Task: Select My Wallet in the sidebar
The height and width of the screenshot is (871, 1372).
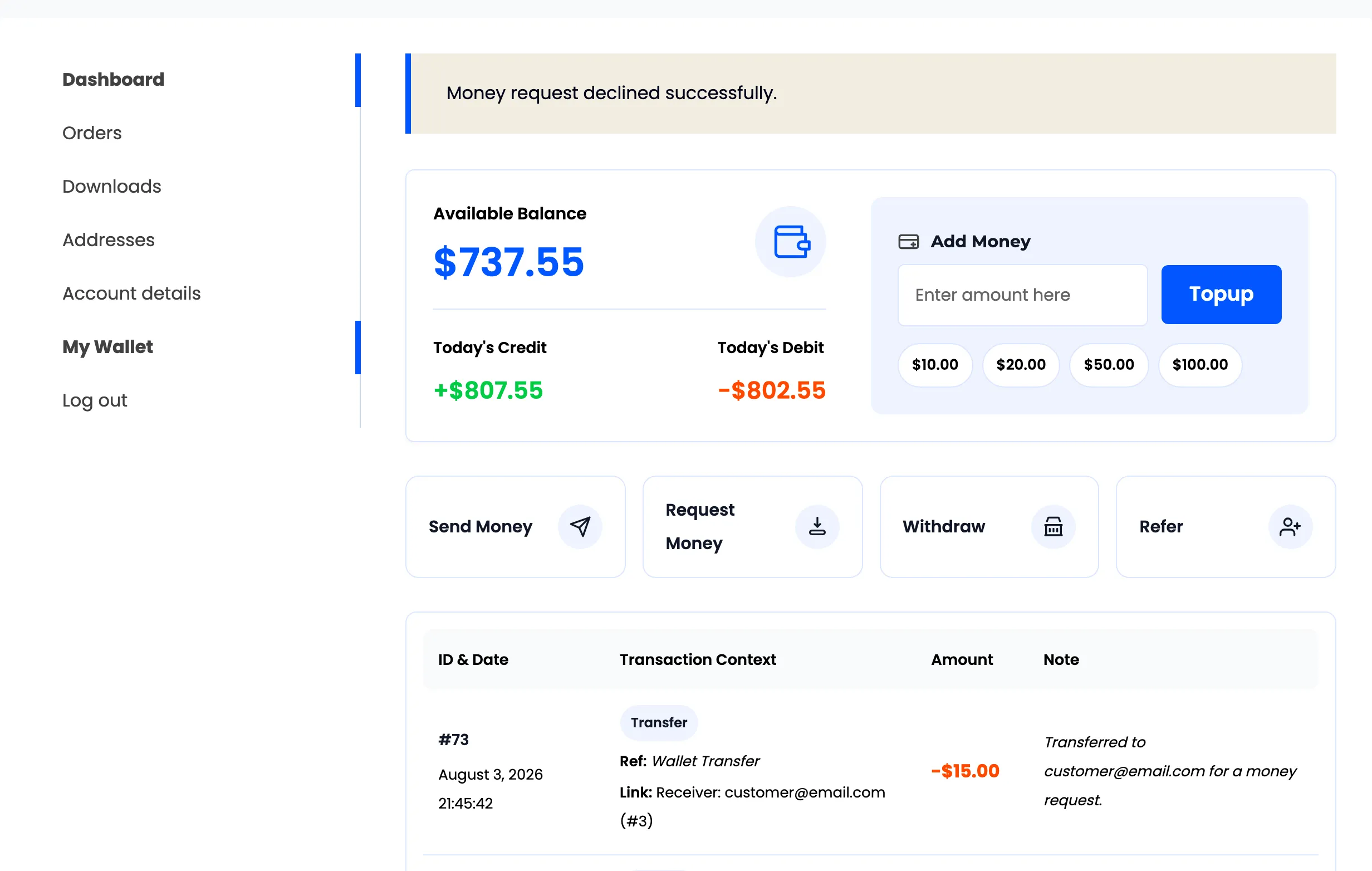Action: pyautogui.click(x=107, y=347)
